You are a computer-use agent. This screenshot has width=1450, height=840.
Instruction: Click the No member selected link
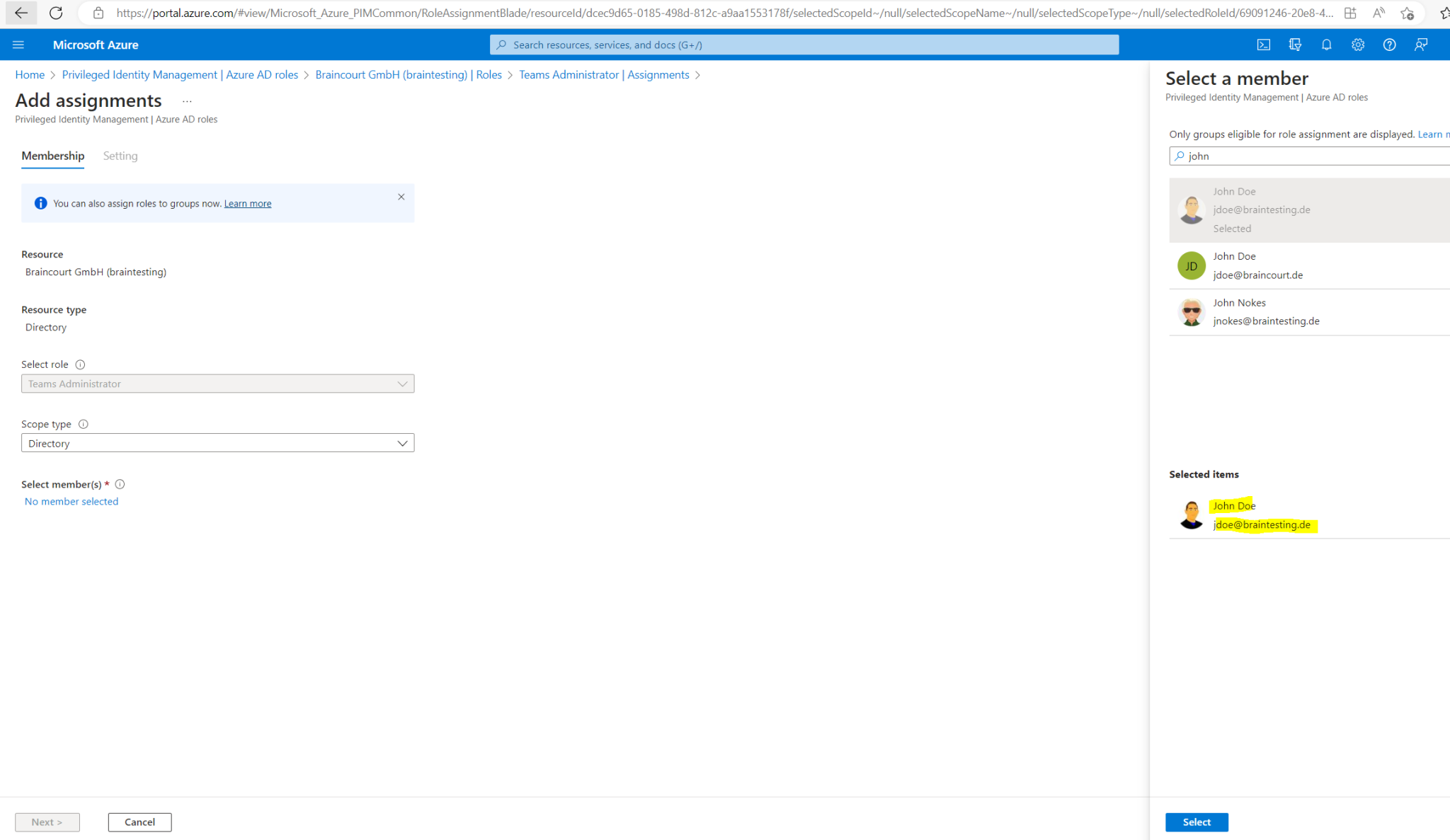(x=71, y=501)
